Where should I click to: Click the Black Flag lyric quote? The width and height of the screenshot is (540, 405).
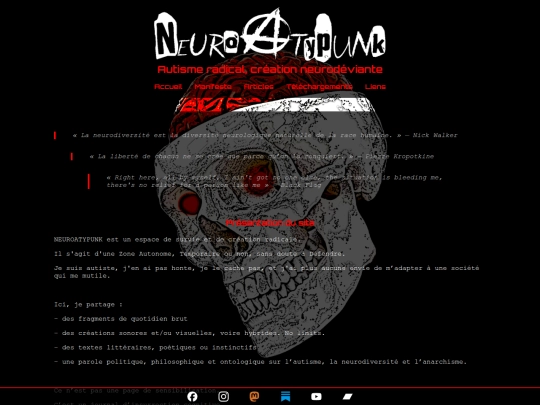[274, 181]
